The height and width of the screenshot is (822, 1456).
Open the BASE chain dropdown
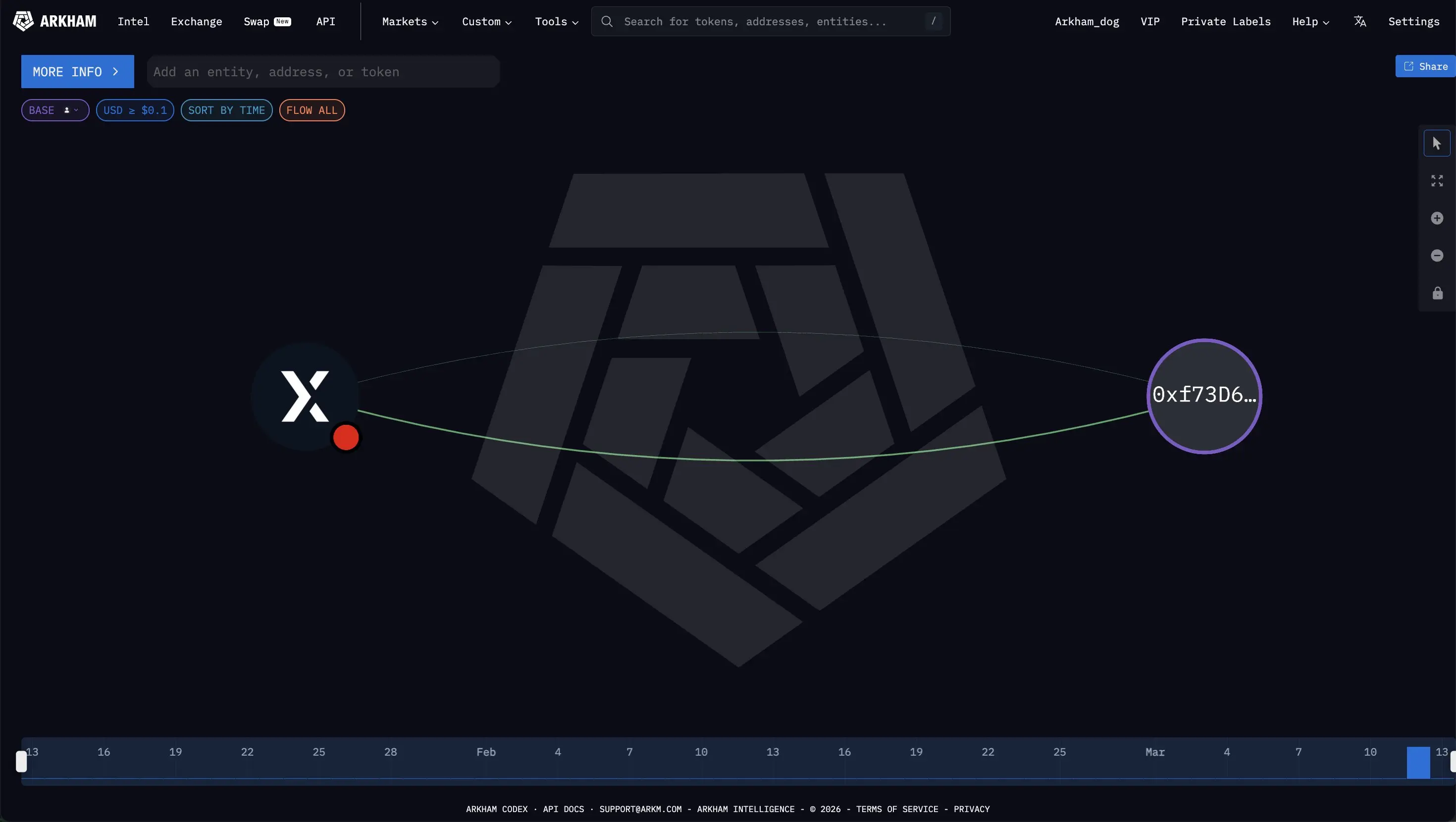coord(55,110)
